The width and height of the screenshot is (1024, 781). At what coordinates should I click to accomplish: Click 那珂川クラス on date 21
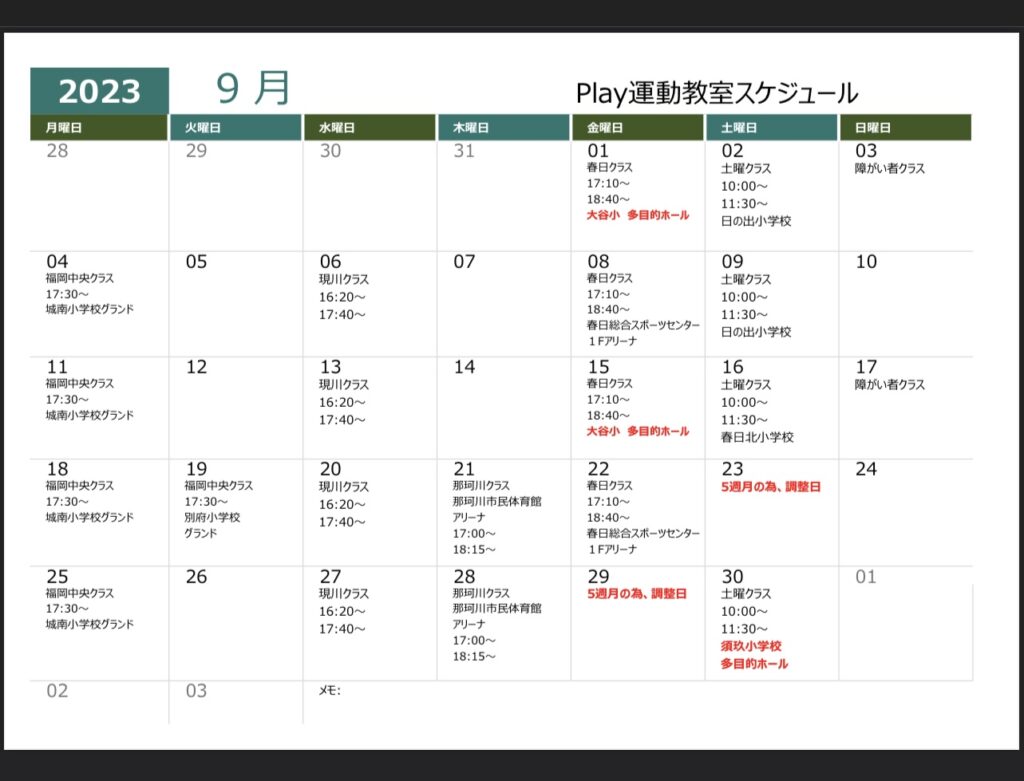[x=481, y=486]
